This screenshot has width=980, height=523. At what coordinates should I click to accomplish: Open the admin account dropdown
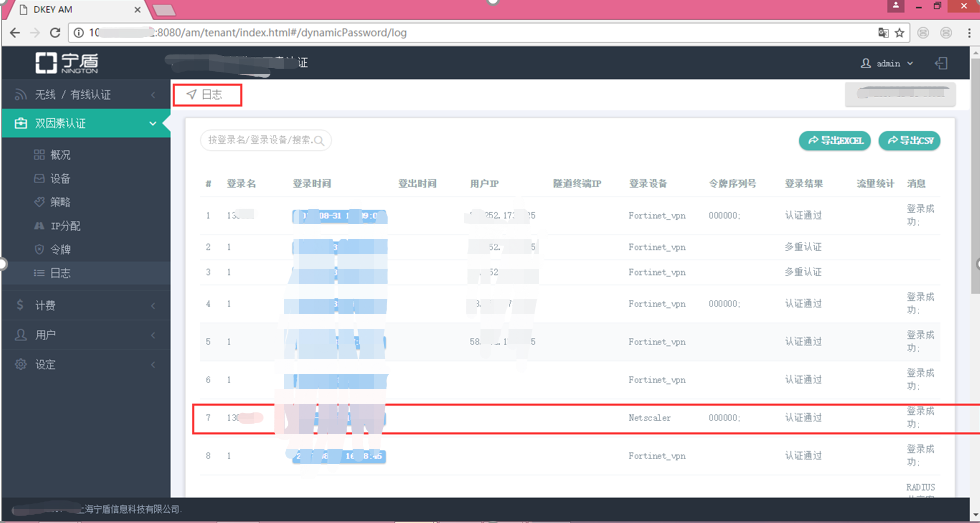pyautogui.click(x=888, y=63)
